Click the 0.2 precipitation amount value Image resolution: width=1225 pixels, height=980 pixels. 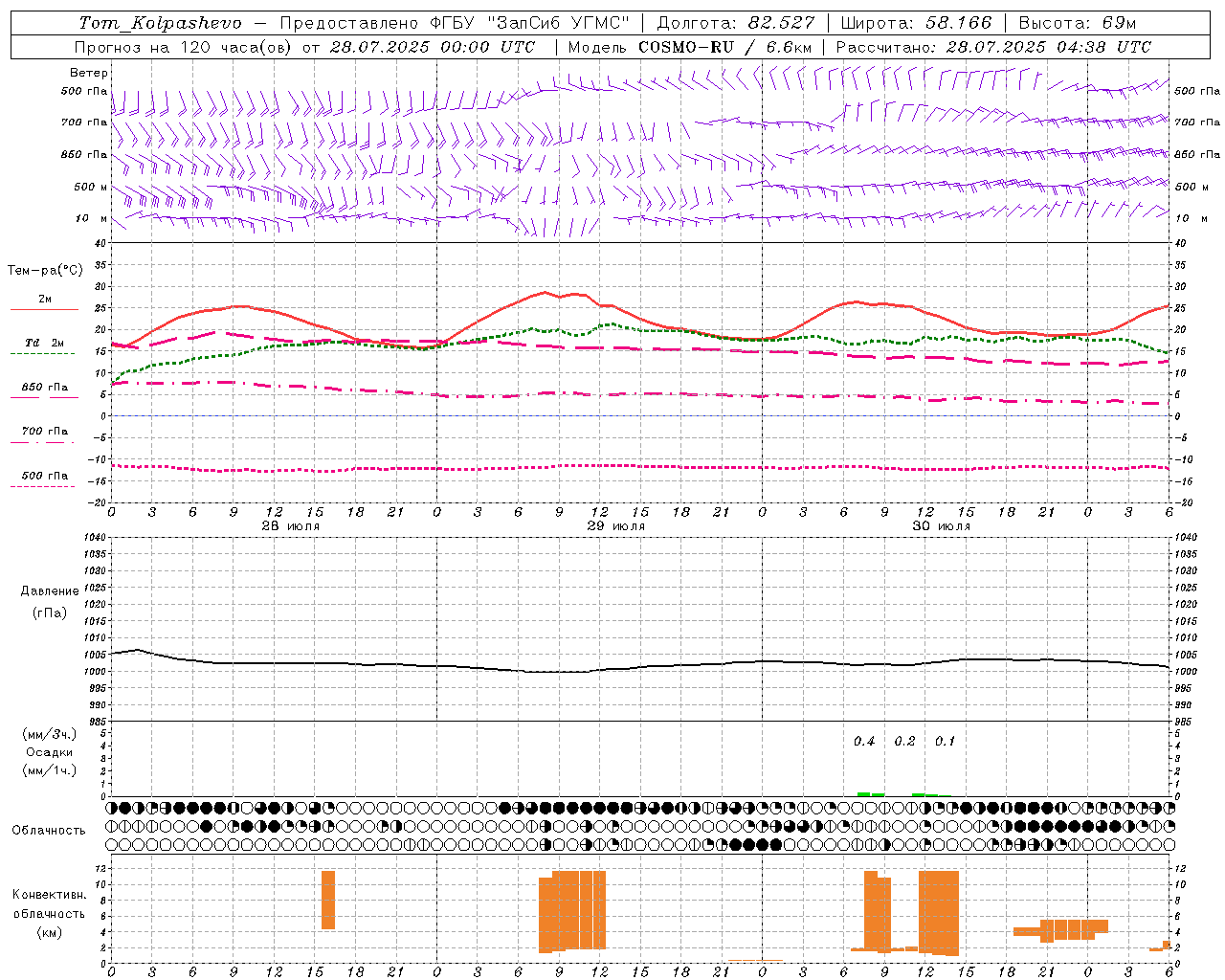point(904,741)
